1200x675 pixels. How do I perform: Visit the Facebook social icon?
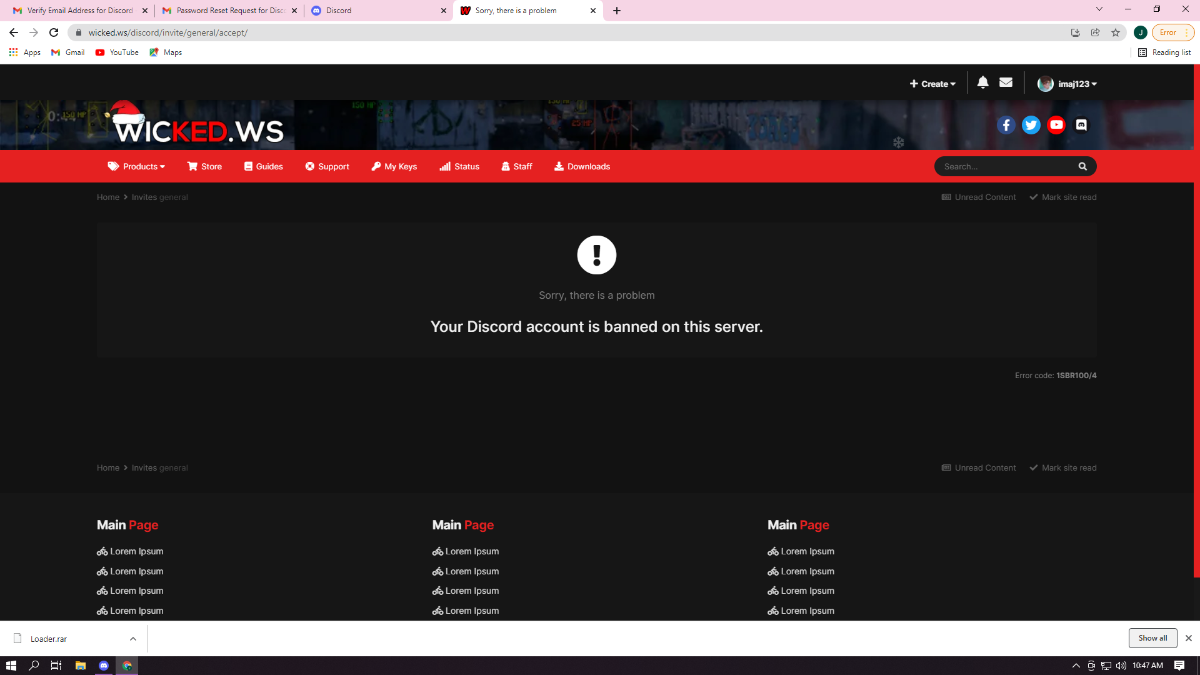click(1006, 125)
